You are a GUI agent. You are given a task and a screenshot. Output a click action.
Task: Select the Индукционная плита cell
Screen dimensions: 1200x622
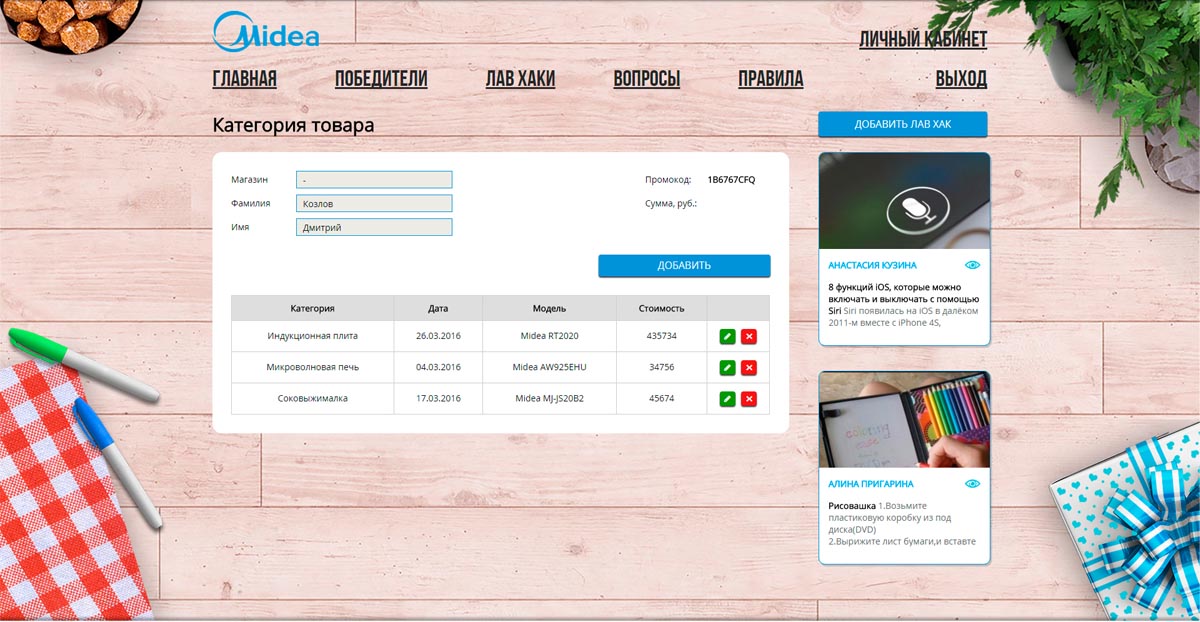[313, 336]
